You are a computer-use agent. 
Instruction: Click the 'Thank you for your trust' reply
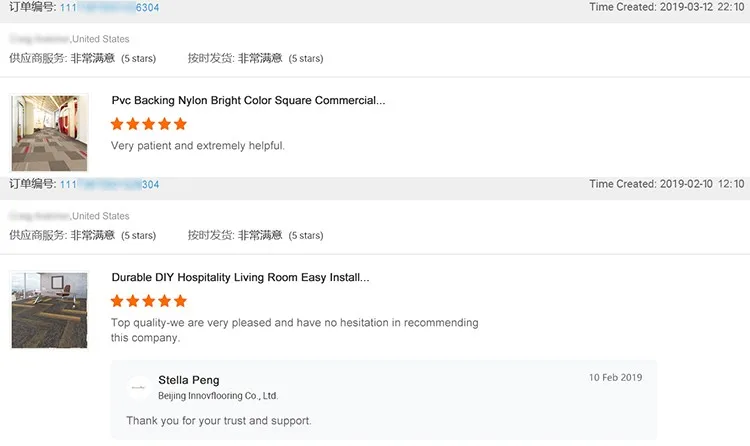point(219,421)
